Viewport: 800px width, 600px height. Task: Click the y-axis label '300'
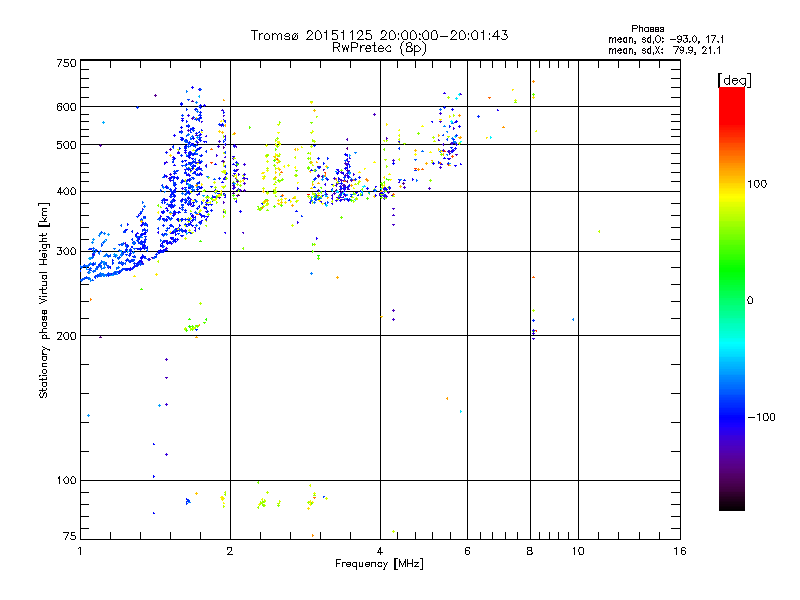pos(67,251)
